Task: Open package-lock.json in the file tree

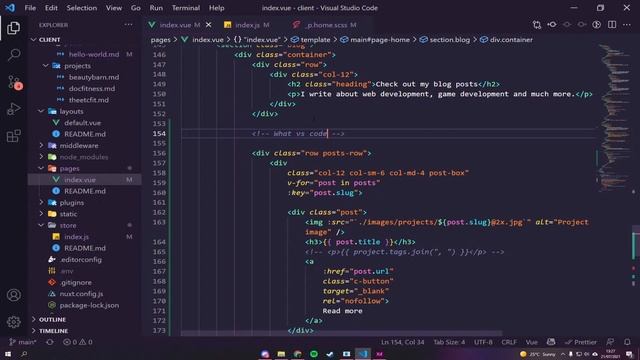Action: [x=89, y=305]
